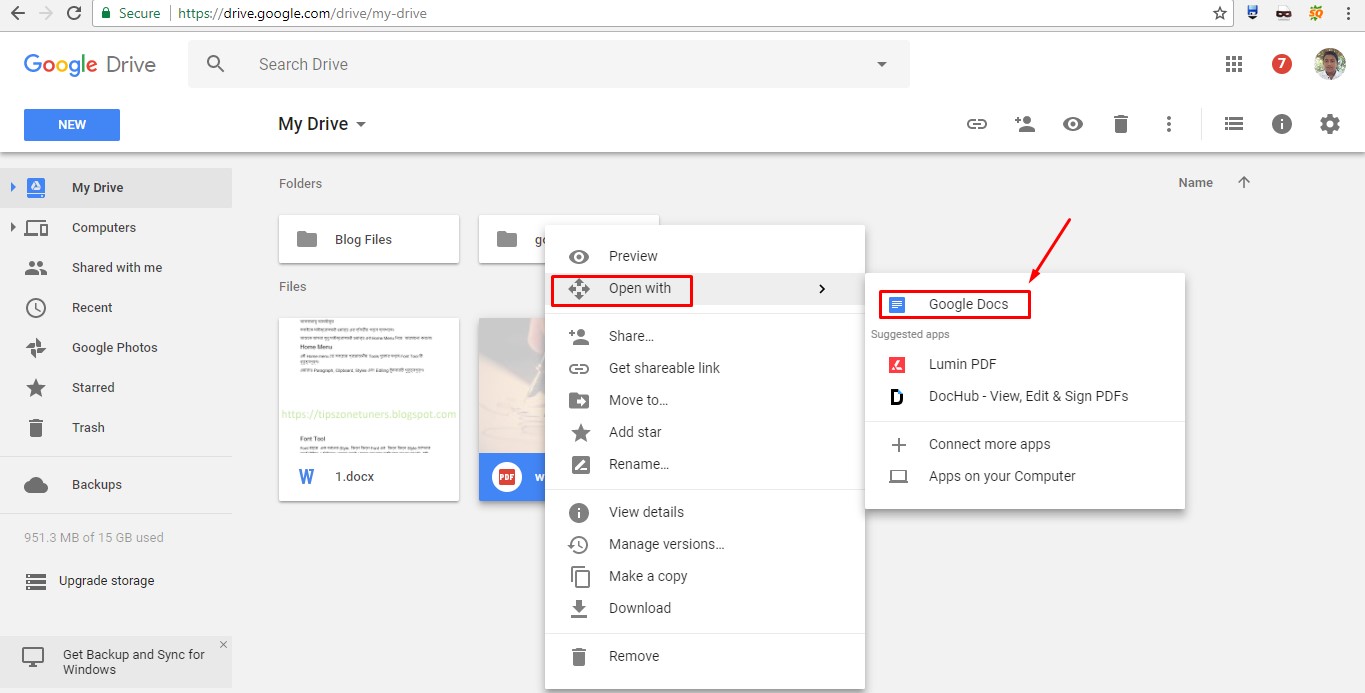1365x693 pixels.
Task: Open file with Google Docs
Action: coord(1025,304)
